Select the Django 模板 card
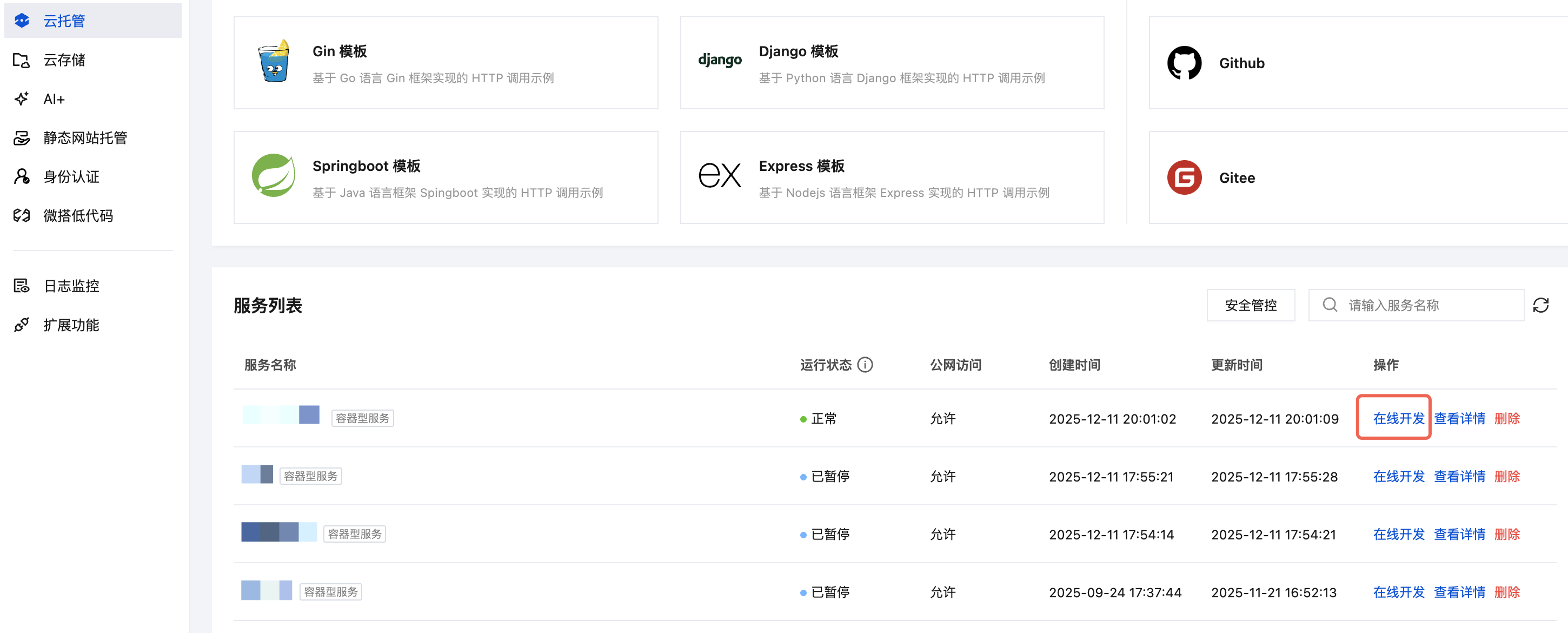Screen dimensions: 1568x633 (891, 63)
